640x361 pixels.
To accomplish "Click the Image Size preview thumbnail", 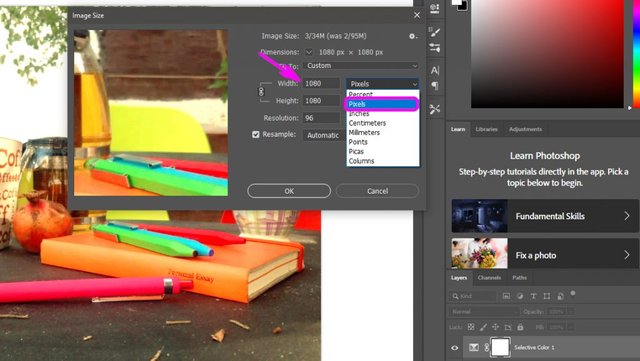I will pyautogui.click(x=151, y=113).
